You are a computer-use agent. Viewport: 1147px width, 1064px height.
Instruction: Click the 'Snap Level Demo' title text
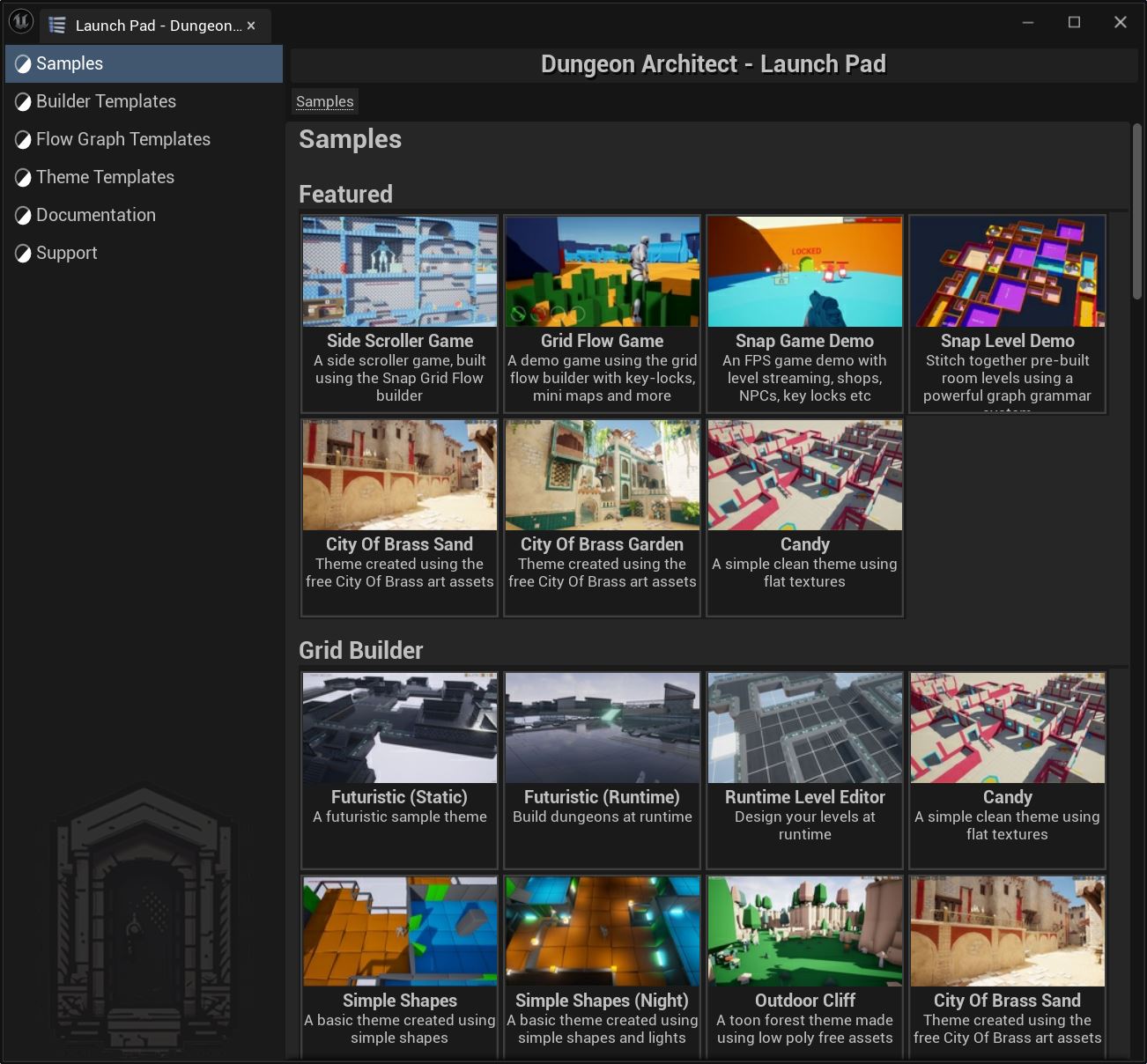[1008, 341]
